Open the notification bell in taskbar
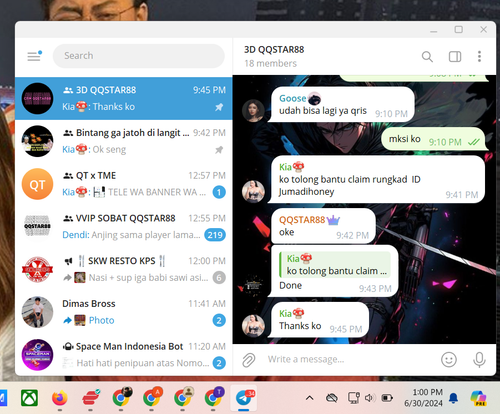The image size is (500, 414). coord(453,398)
